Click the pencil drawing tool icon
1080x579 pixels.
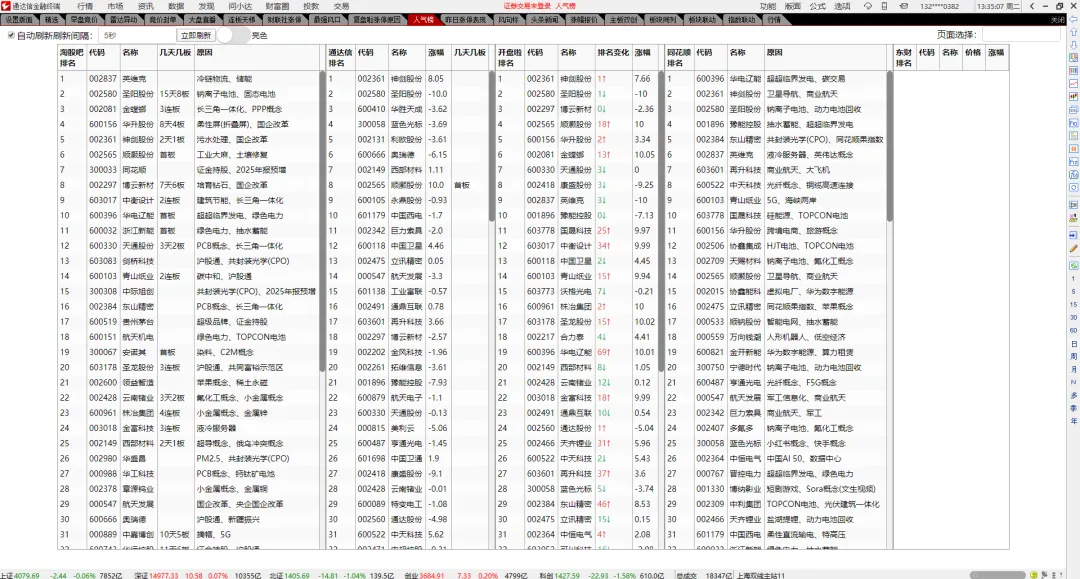tap(1073, 249)
